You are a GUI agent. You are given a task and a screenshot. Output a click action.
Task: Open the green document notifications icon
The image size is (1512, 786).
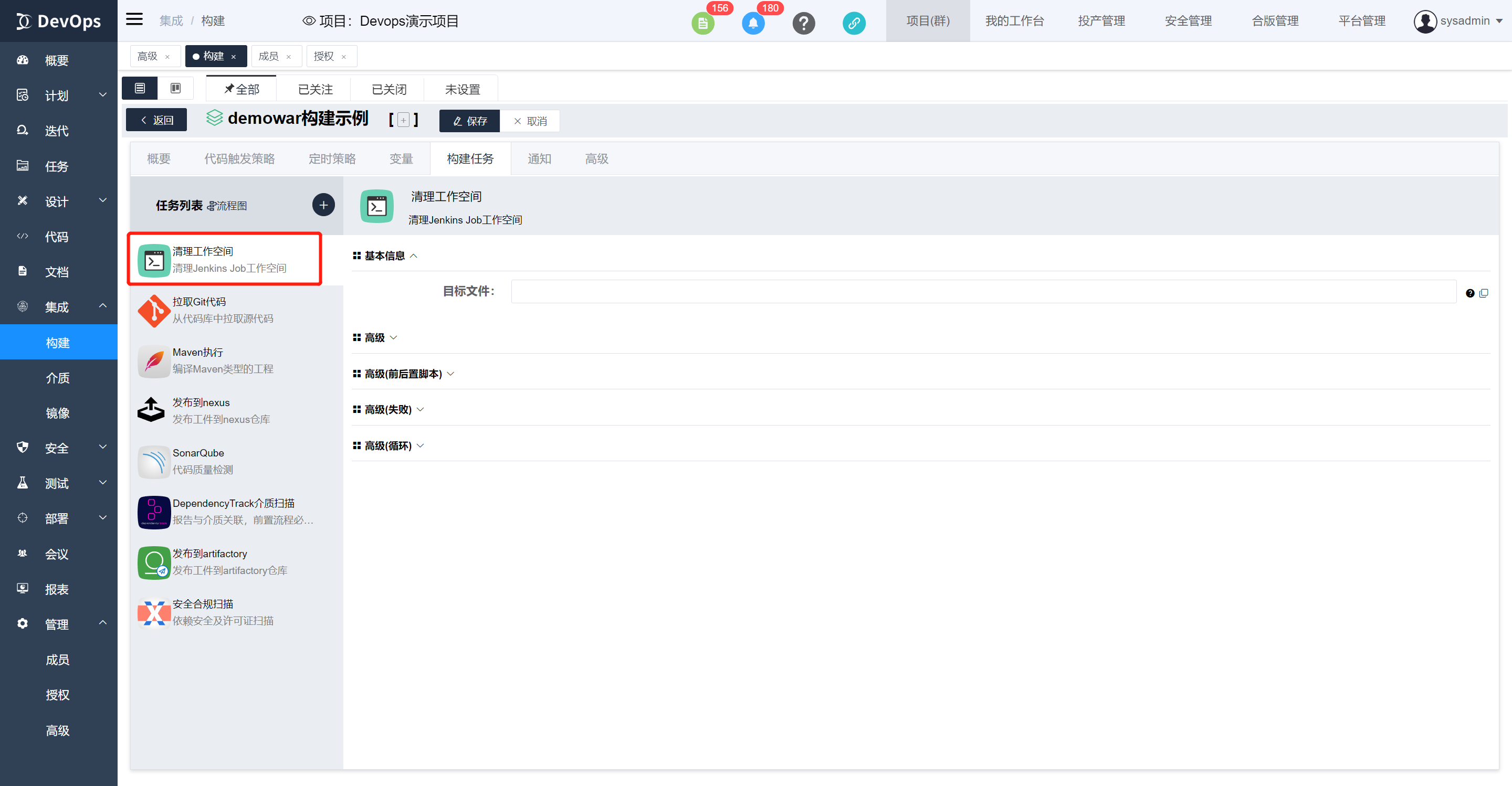click(702, 24)
